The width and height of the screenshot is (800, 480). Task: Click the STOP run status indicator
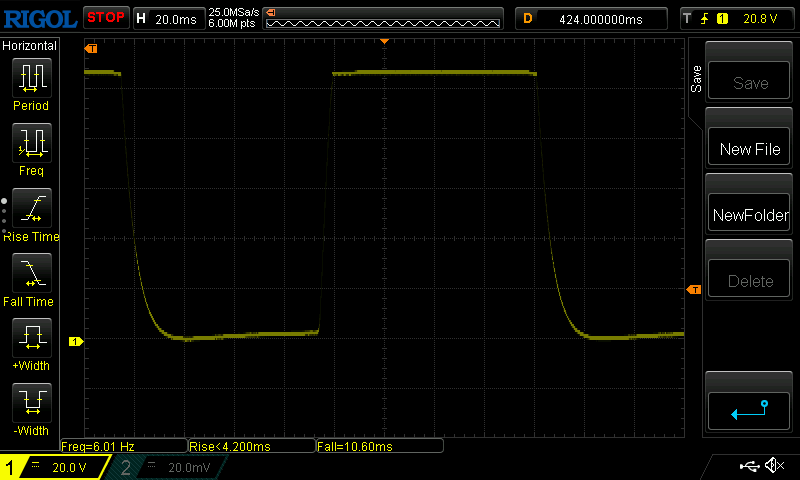point(105,17)
